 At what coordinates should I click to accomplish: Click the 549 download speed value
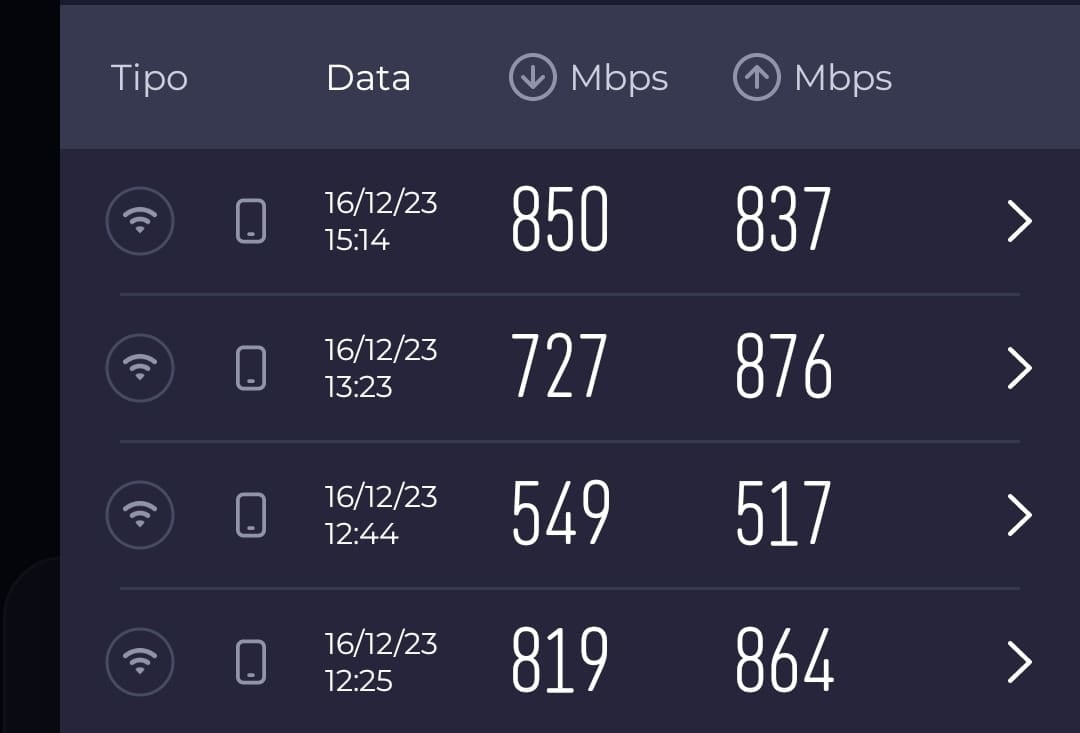(561, 513)
